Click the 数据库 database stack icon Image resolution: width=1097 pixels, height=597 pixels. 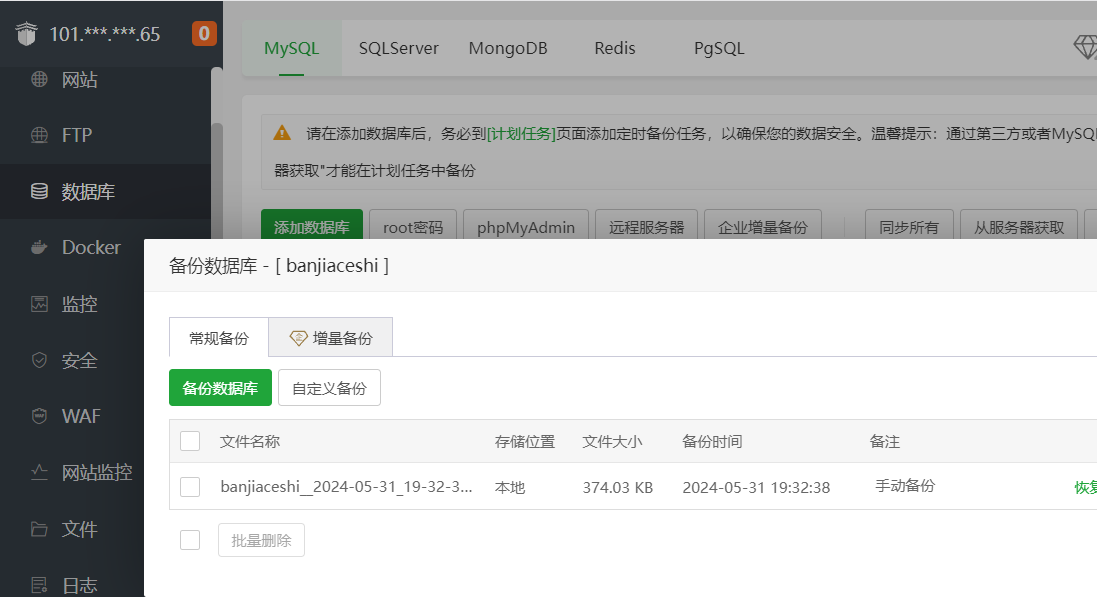39,191
